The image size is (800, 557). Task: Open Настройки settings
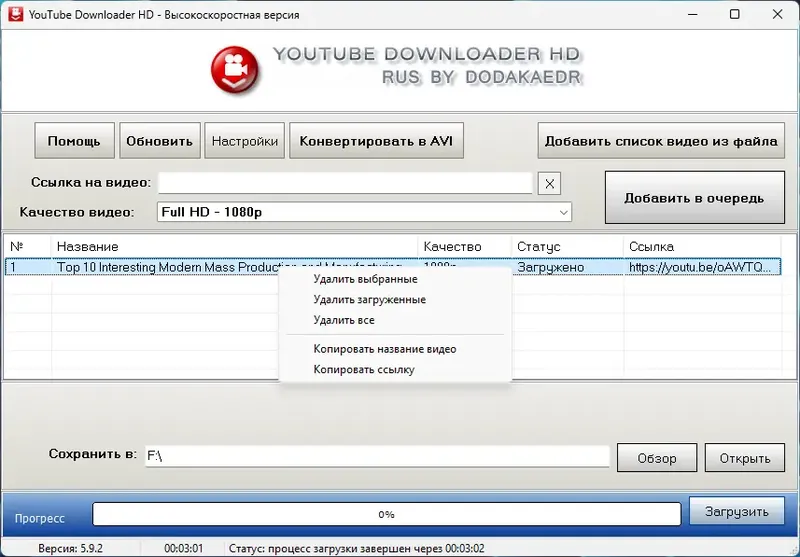pyautogui.click(x=245, y=141)
